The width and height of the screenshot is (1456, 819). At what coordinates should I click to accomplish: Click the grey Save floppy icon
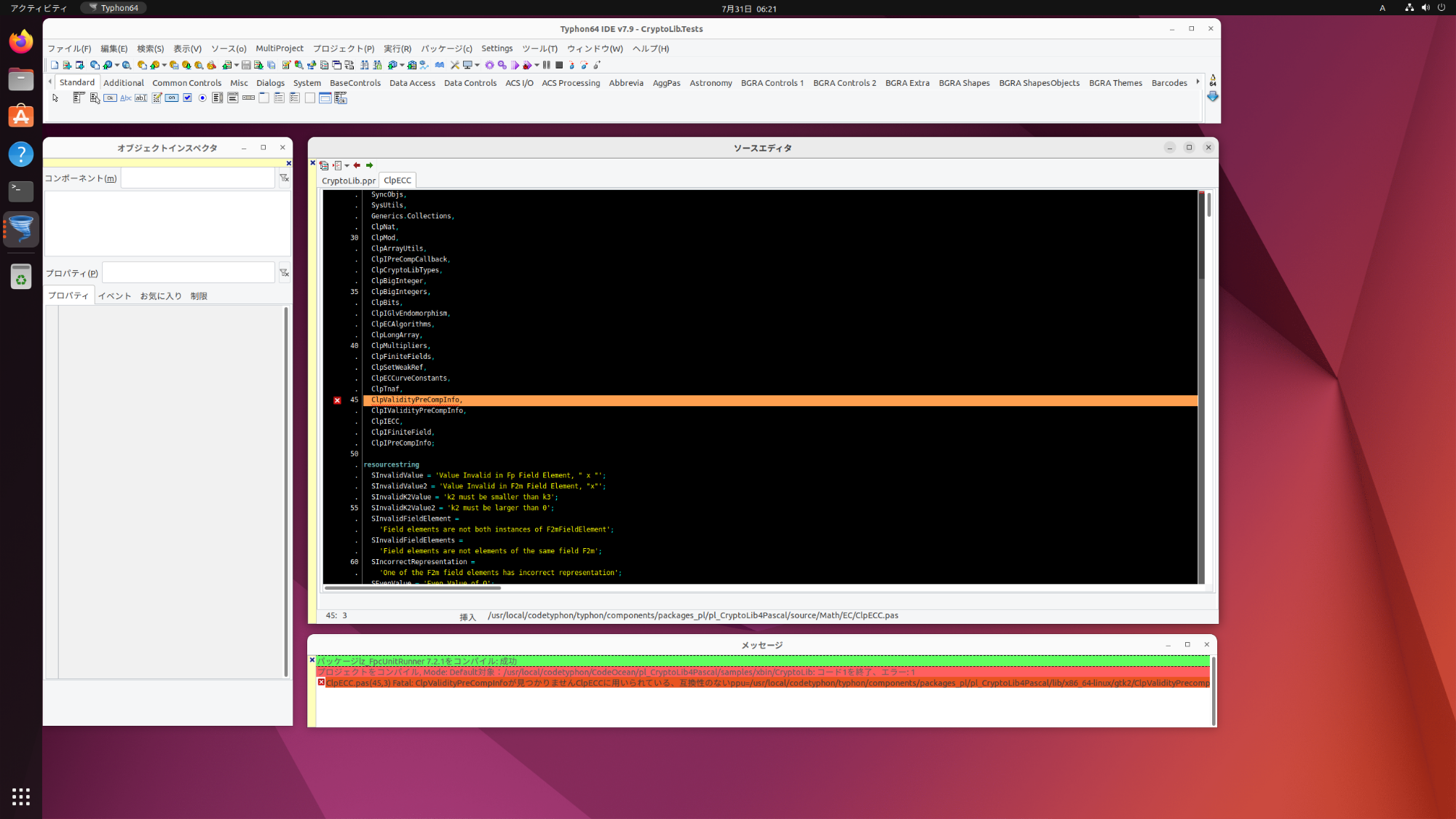[246, 65]
